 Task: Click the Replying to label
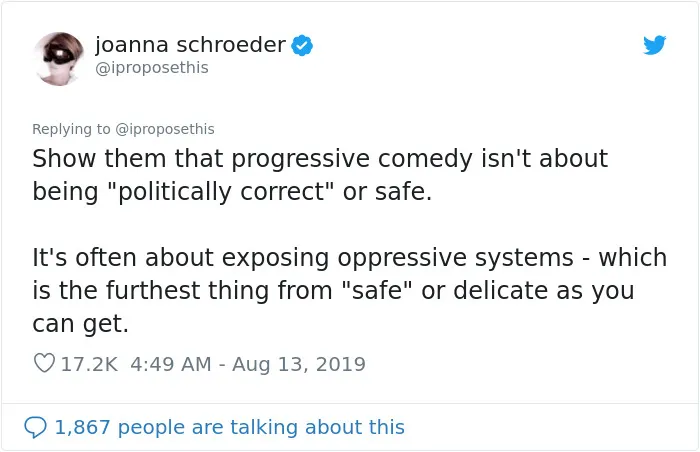(71, 129)
